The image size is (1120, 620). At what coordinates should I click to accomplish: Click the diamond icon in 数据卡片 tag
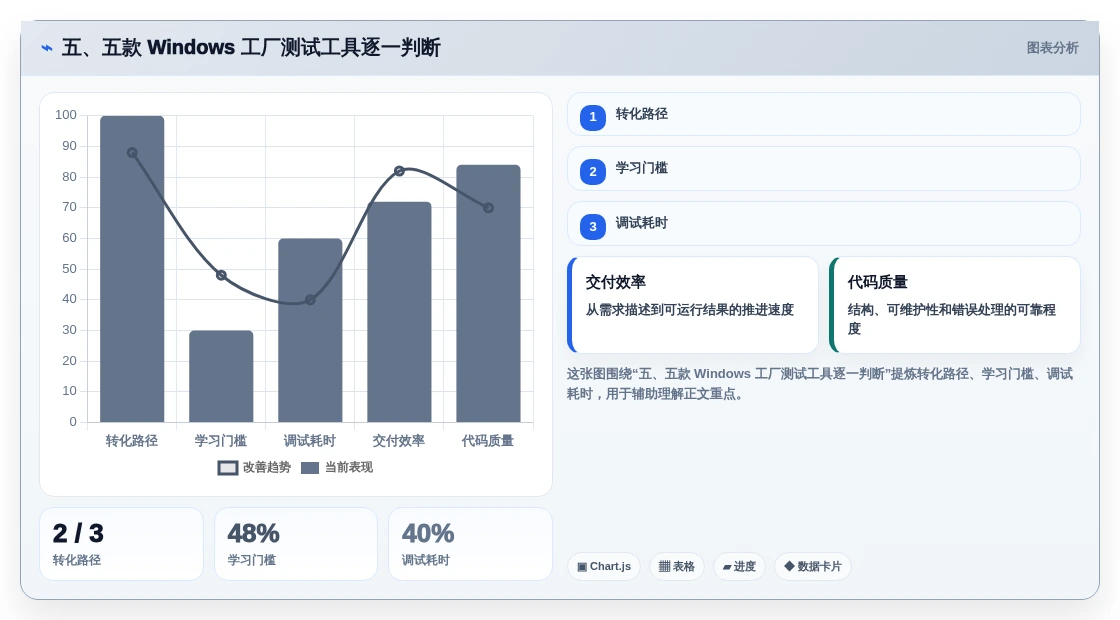(789, 566)
